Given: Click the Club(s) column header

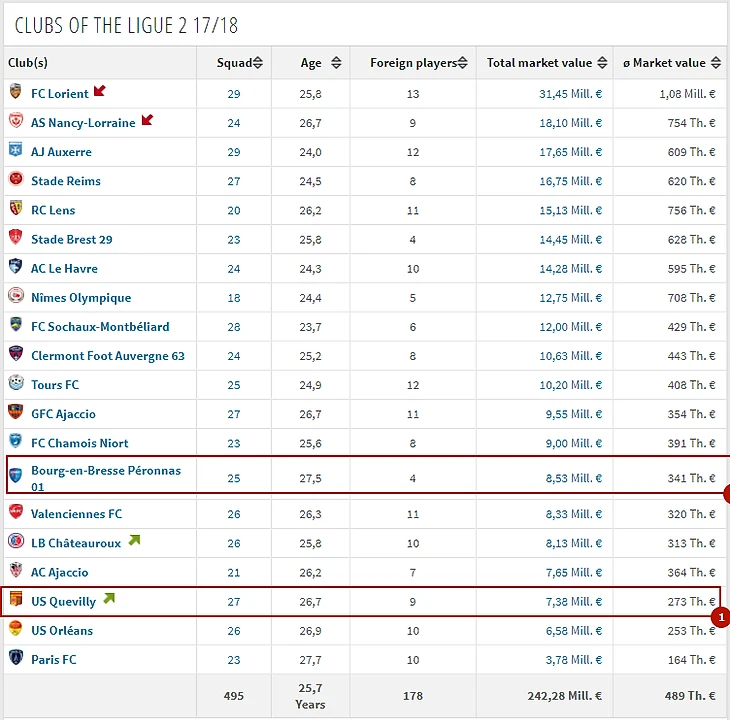Looking at the screenshot, I should pyautogui.click(x=28, y=63).
